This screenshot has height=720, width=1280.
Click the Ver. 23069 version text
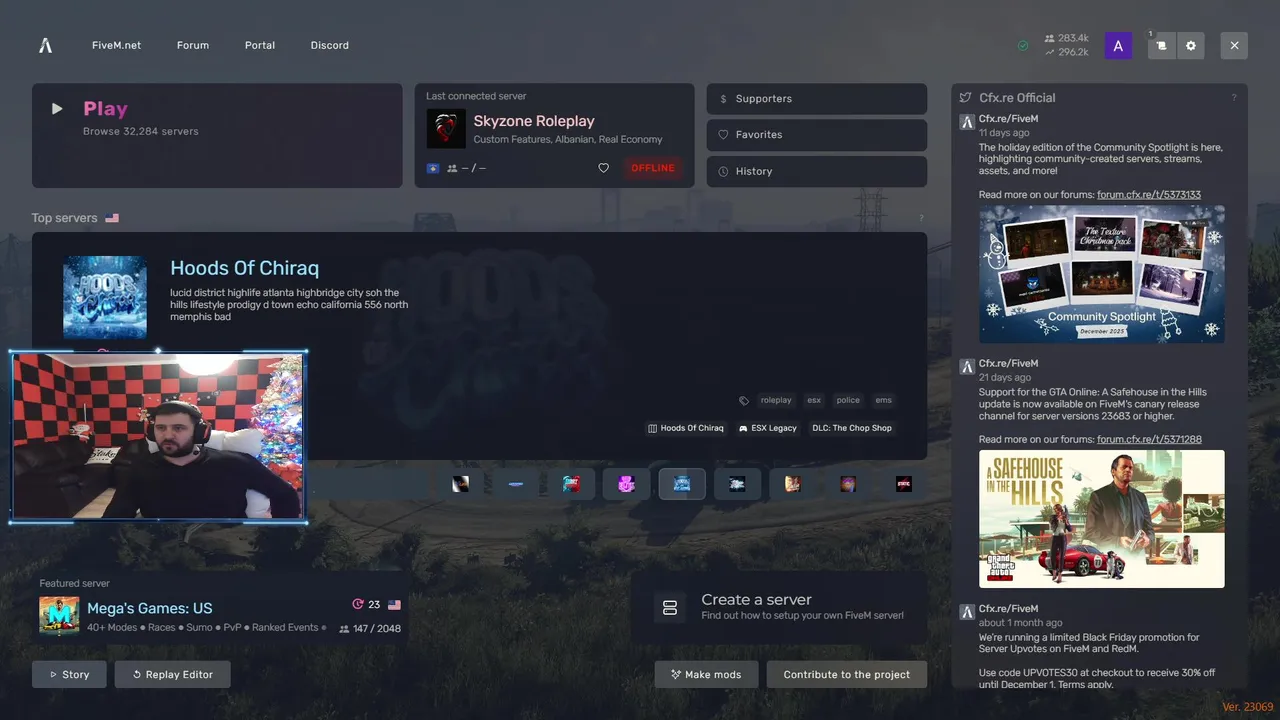click(x=1248, y=707)
